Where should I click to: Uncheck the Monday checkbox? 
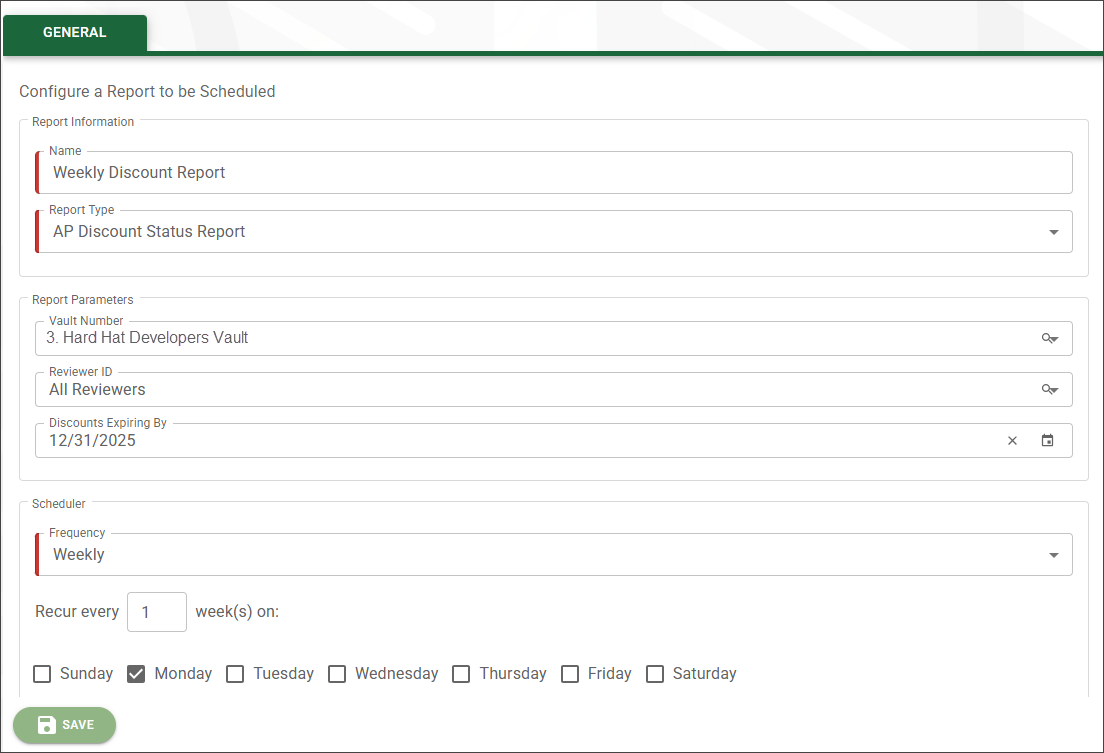(137, 674)
